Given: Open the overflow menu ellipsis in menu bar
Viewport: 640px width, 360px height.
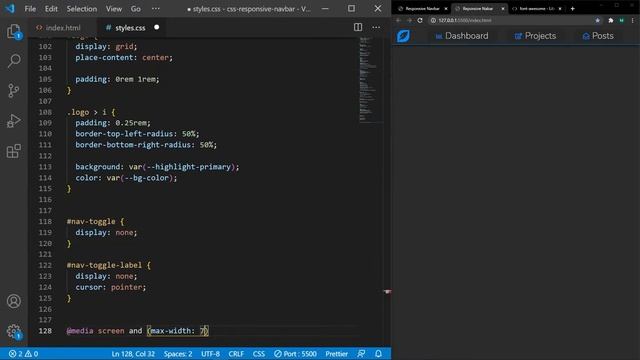Looking at the screenshot, I should 156,9.
